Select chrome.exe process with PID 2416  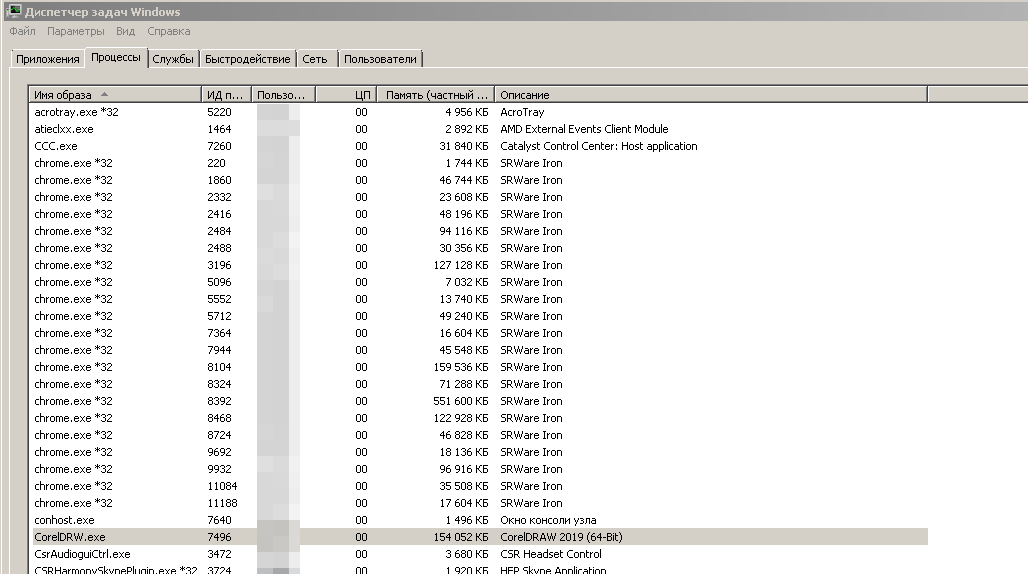tap(480, 214)
